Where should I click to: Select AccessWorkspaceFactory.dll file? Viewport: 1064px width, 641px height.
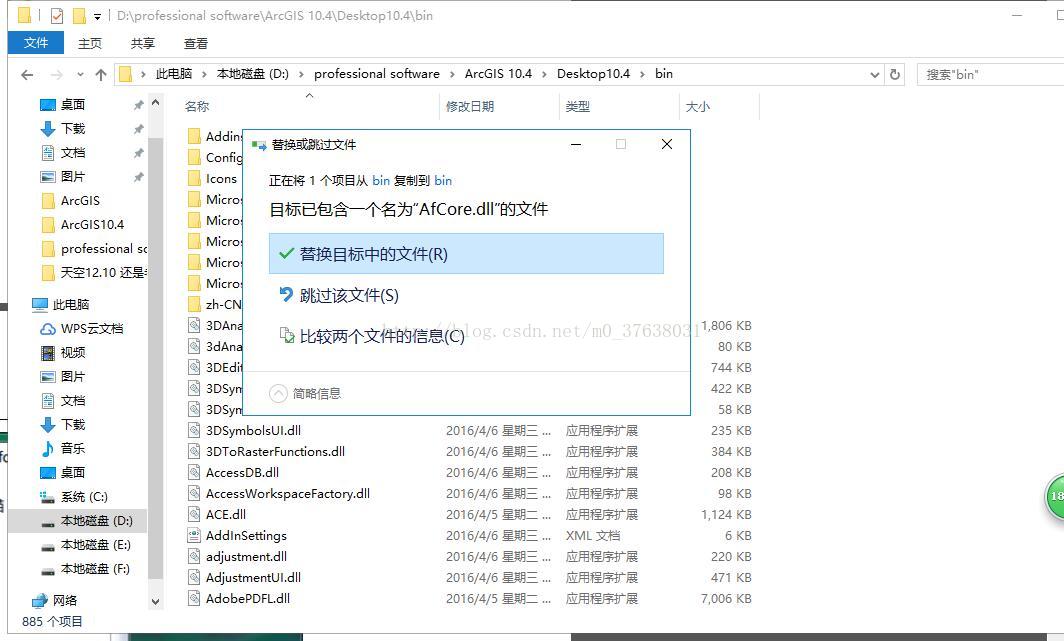[288, 493]
